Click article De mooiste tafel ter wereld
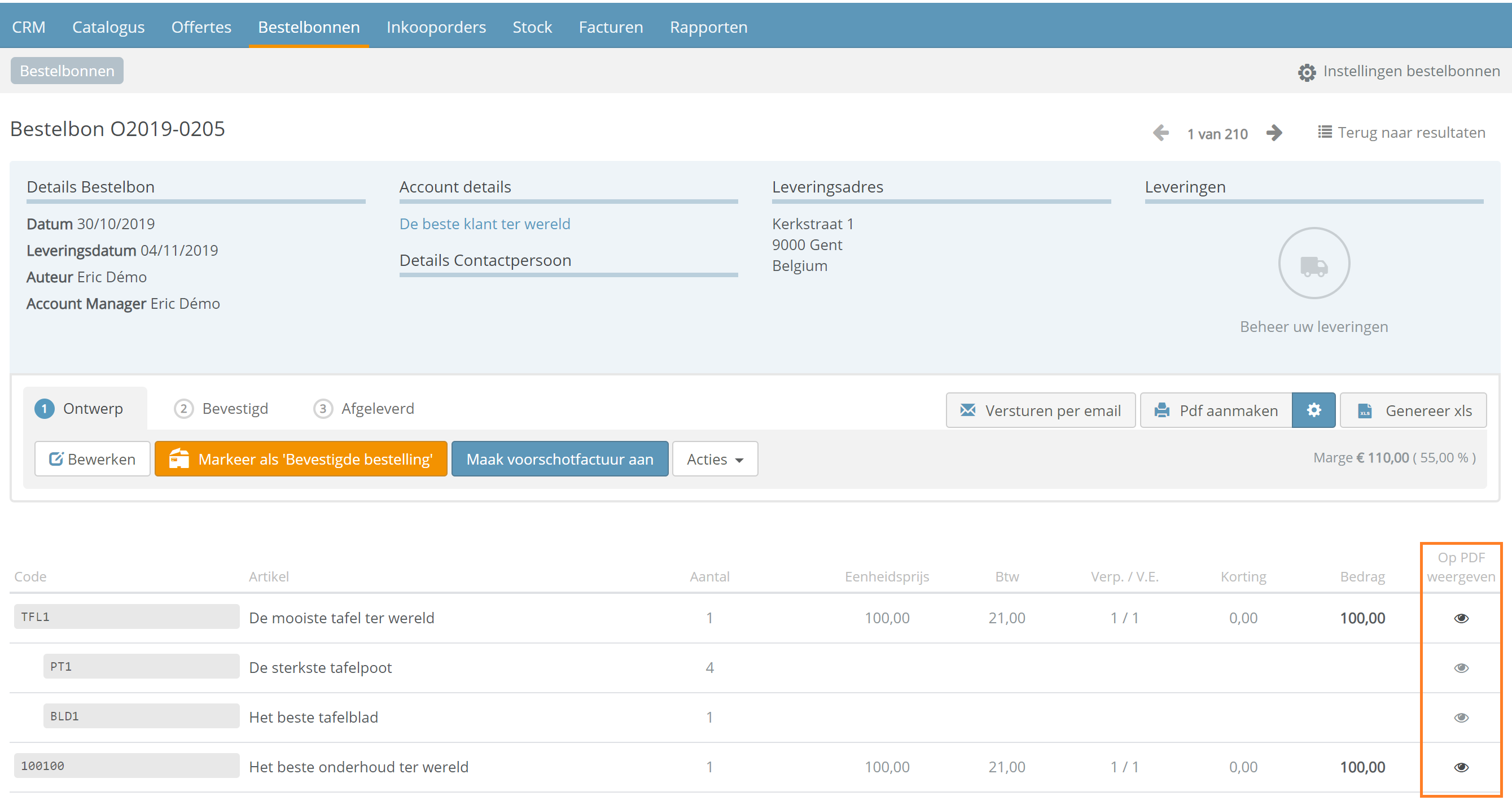This screenshot has width=1512, height=809. click(x=341, y=618)
